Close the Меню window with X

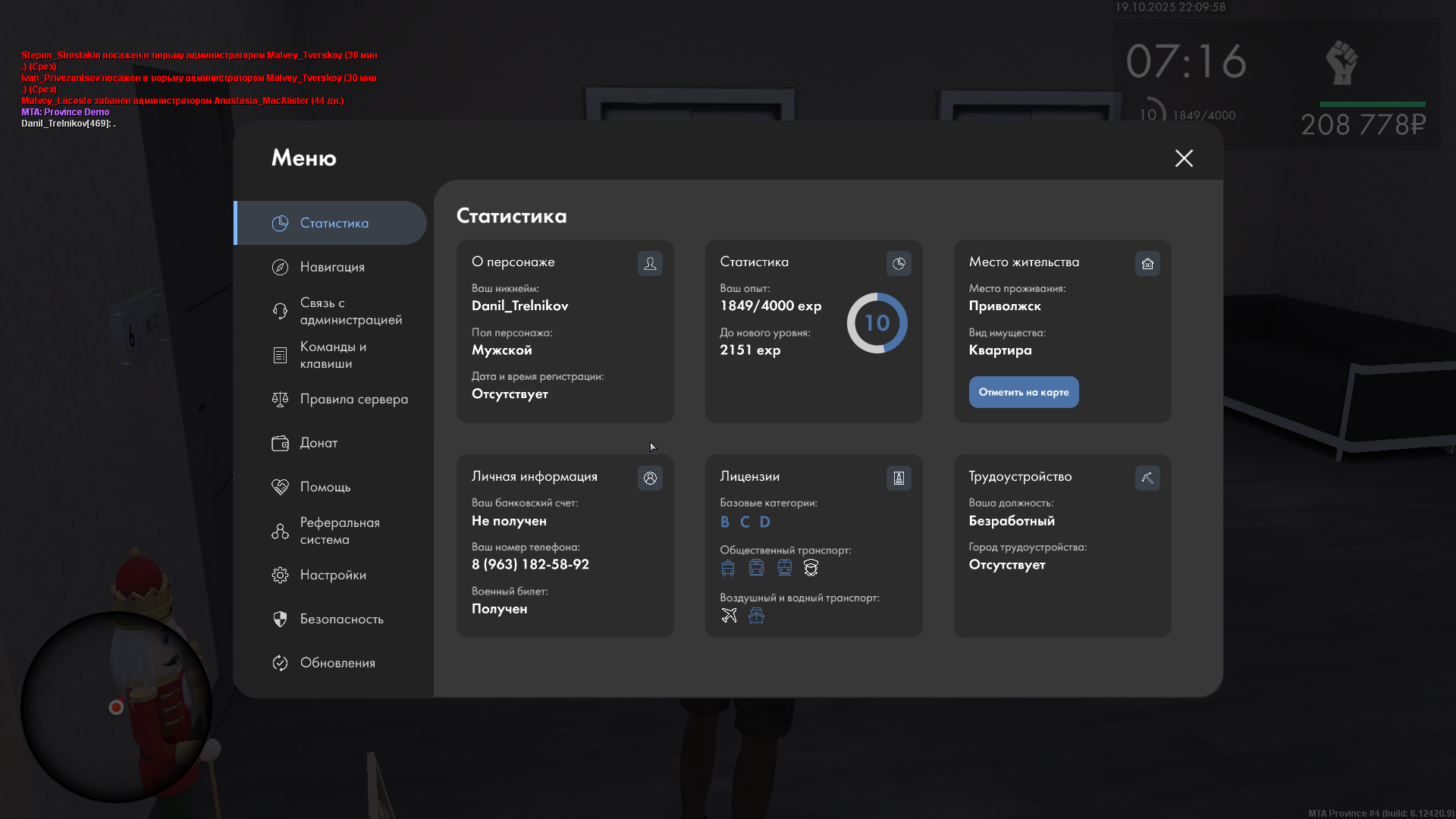pyautogui.click(x=1184, y=158)
